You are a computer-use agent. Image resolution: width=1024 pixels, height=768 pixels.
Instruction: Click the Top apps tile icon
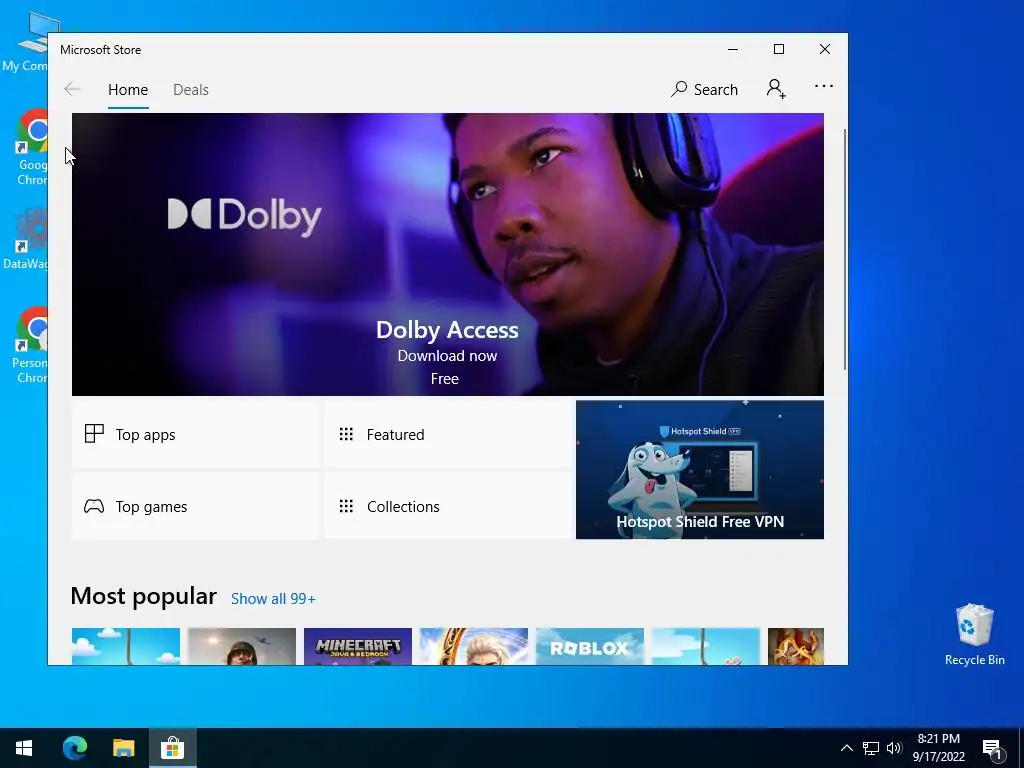[x=94, y=434]
